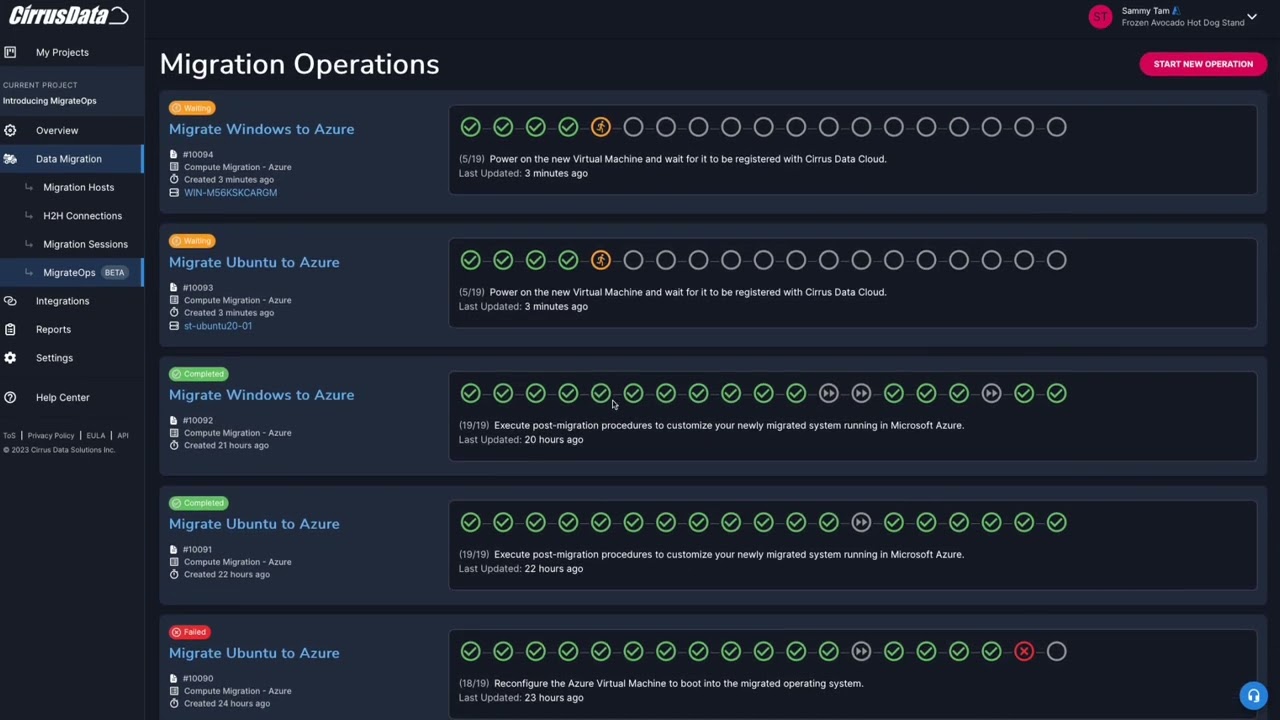The width and height of the screenshot is (1280, 720).
Task: Click START NEW OPERATION button
Action: coord(1203,64)
